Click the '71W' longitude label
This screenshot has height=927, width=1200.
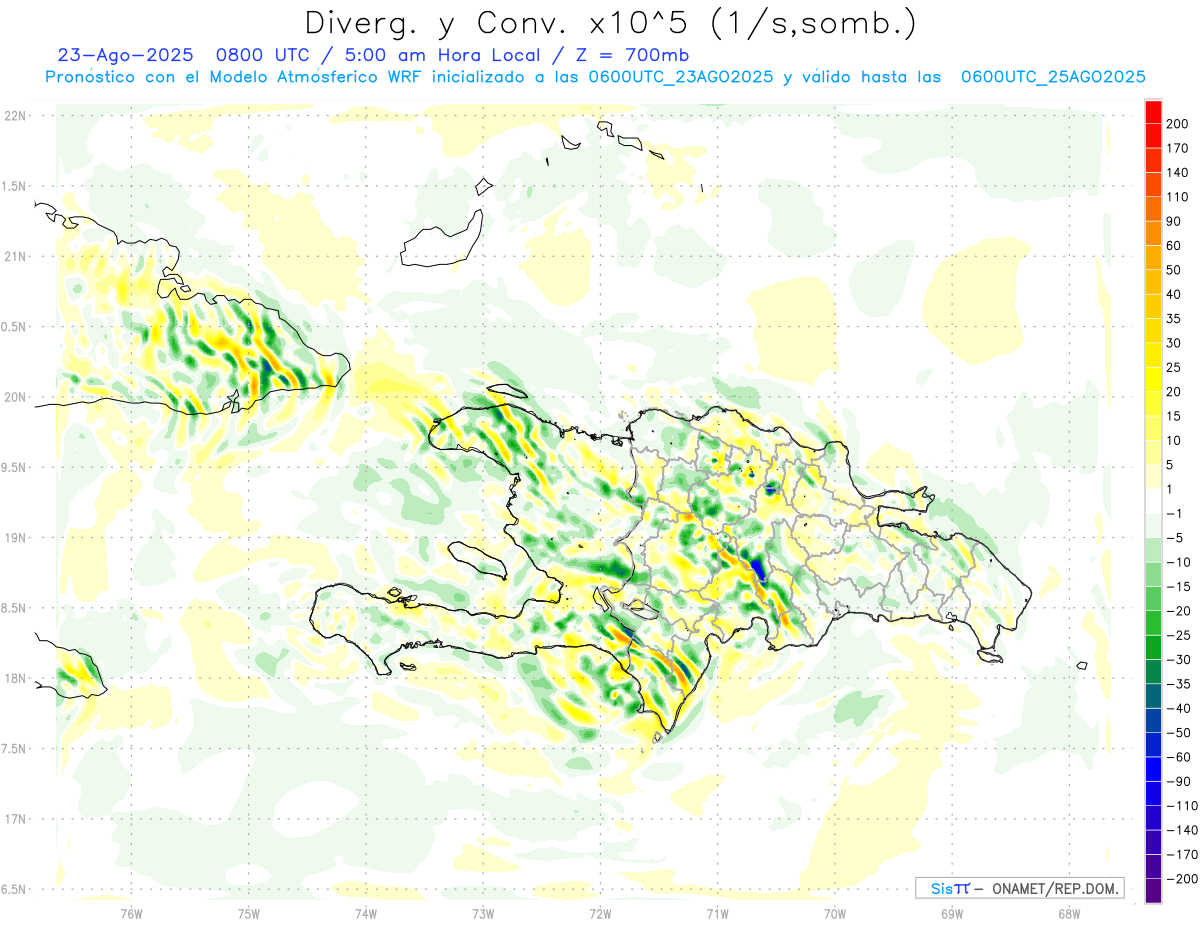tap(717, 913)
